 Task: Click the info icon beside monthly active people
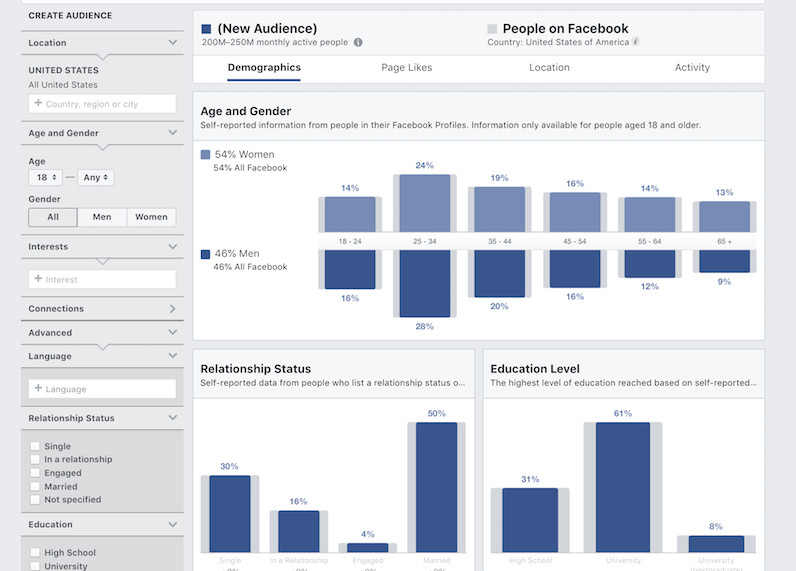click(x=358, y=42)
